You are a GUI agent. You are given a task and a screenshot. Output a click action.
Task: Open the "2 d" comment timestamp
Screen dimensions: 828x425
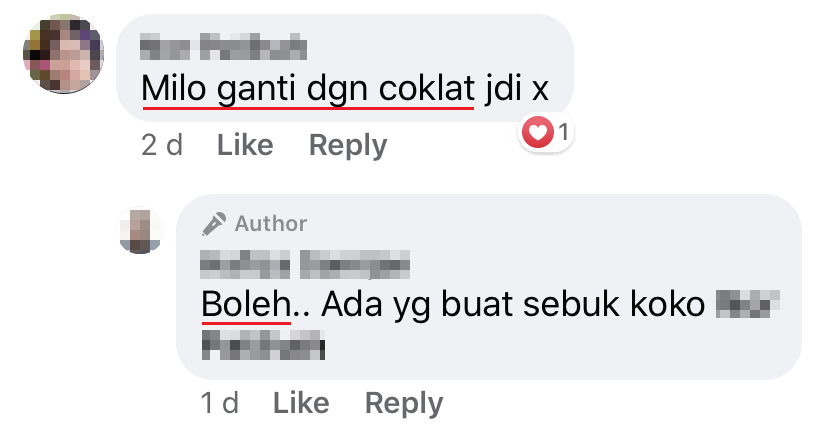(162, 145)
